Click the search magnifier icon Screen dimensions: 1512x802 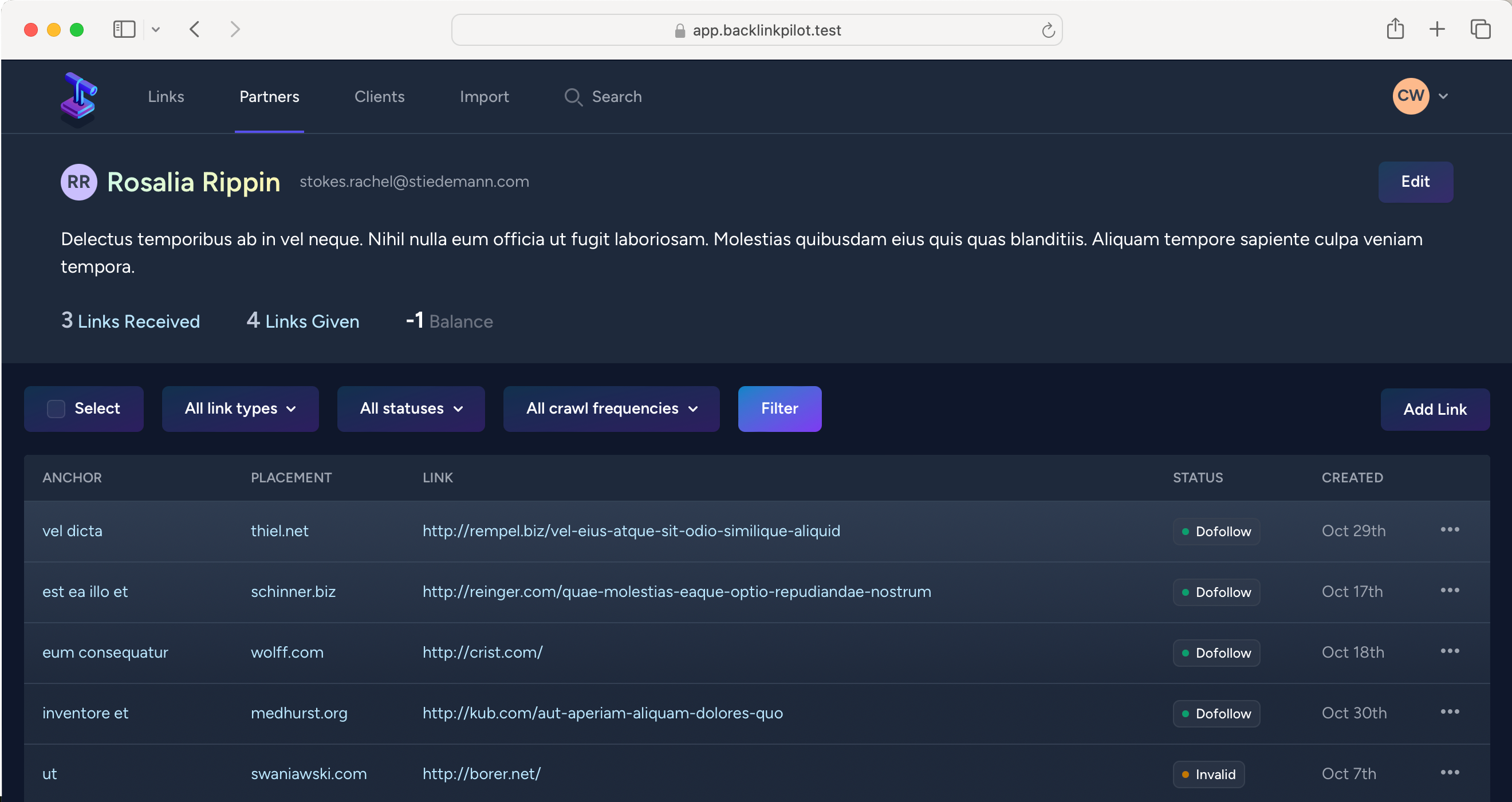tap(573, 97)
